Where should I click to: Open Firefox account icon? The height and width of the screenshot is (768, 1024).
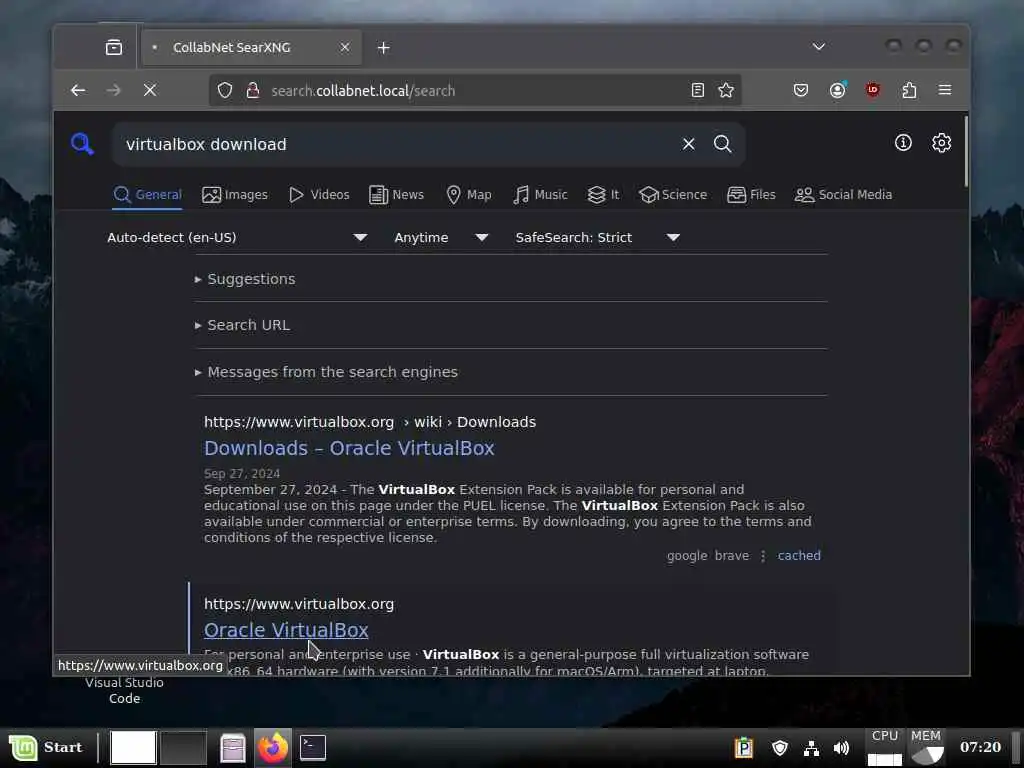pyautogui.click(x=837, y=90)
